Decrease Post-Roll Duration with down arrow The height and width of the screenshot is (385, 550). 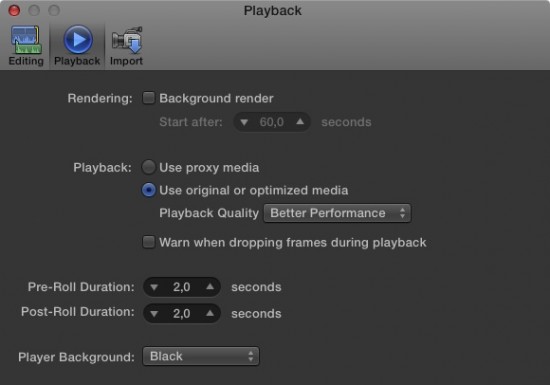click(154, 314)
